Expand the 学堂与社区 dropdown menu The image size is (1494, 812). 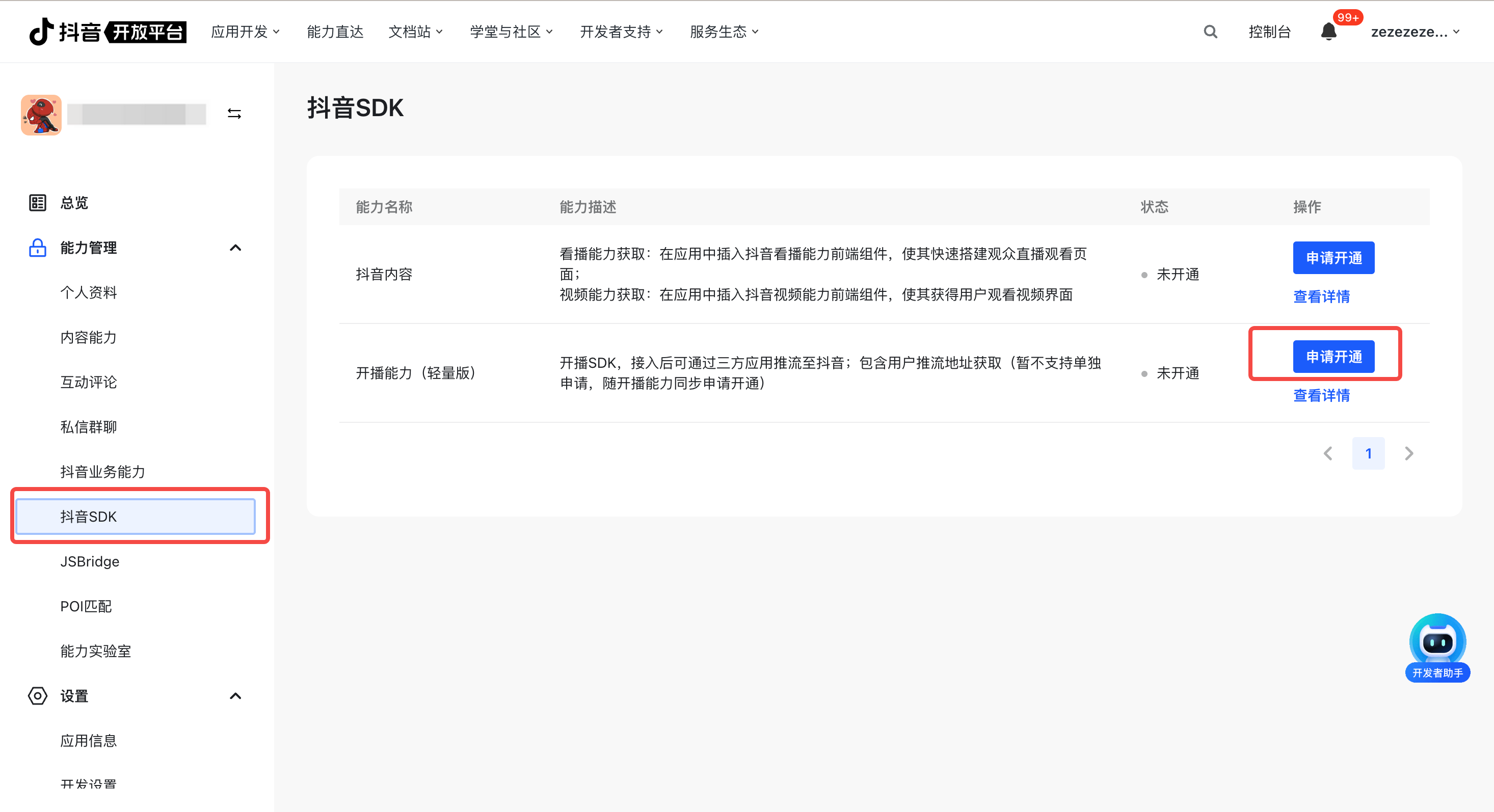click(512, 31)
